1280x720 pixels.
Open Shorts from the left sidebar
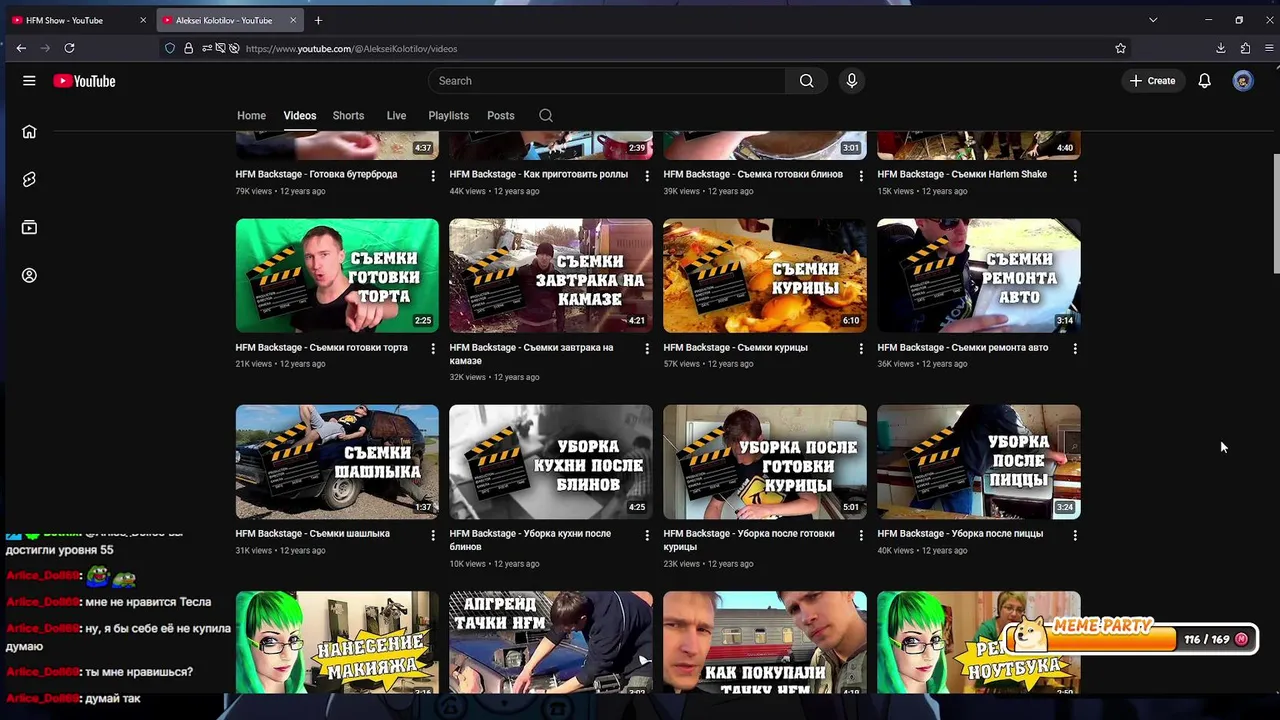tap(29, 179)
